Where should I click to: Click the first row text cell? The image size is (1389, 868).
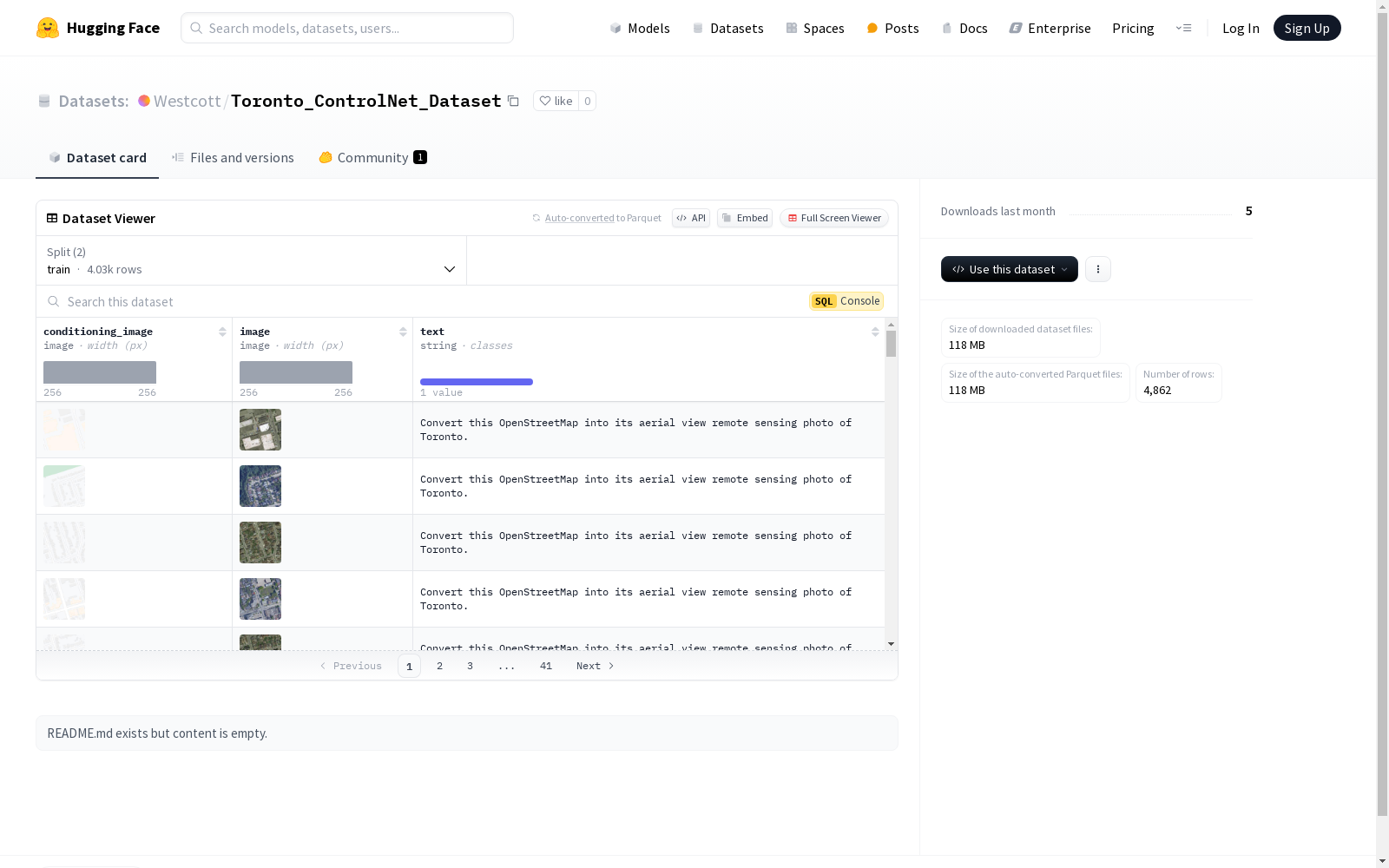pyautogui.click(x=648, y=430)
